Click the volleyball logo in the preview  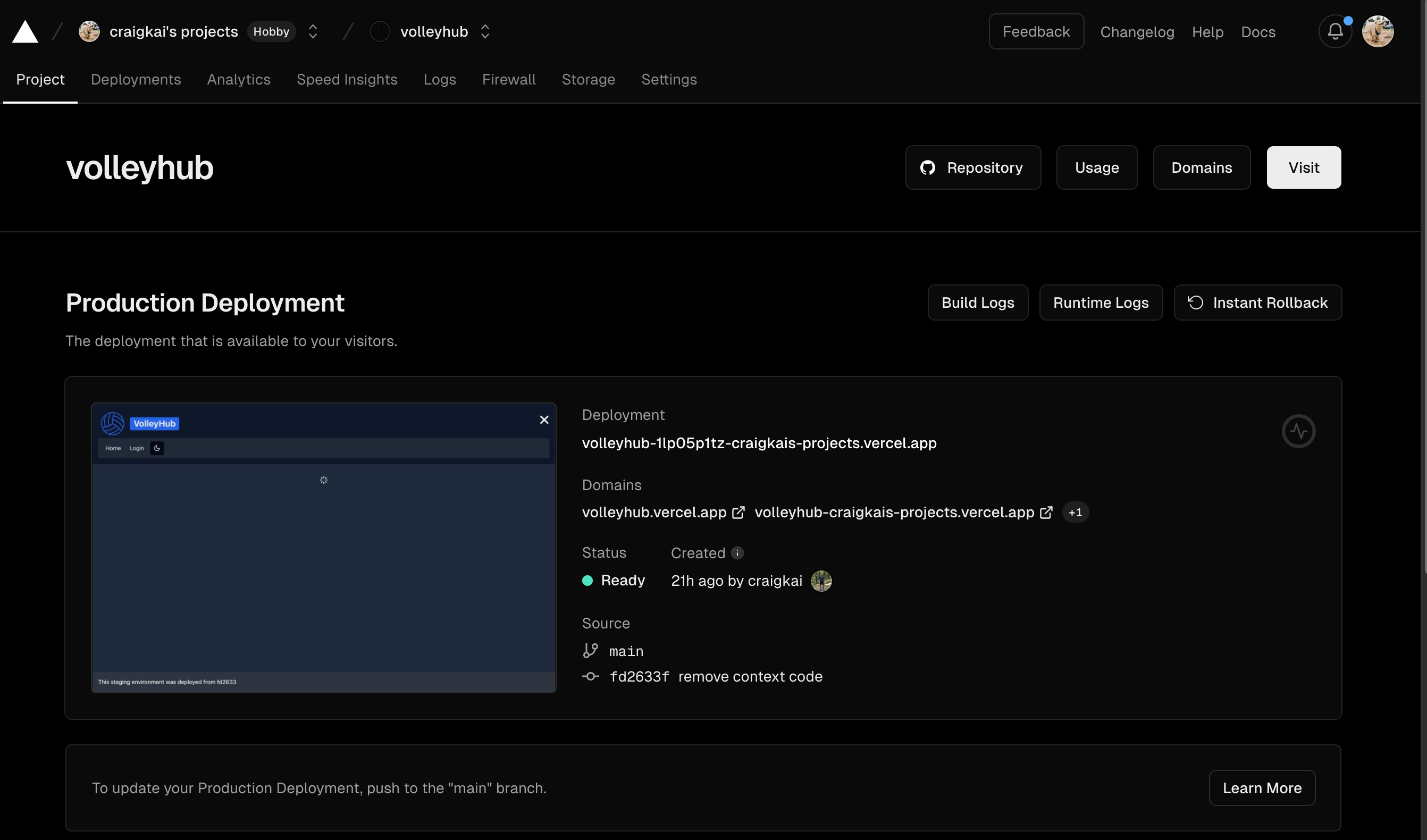(x=113, y=424)
